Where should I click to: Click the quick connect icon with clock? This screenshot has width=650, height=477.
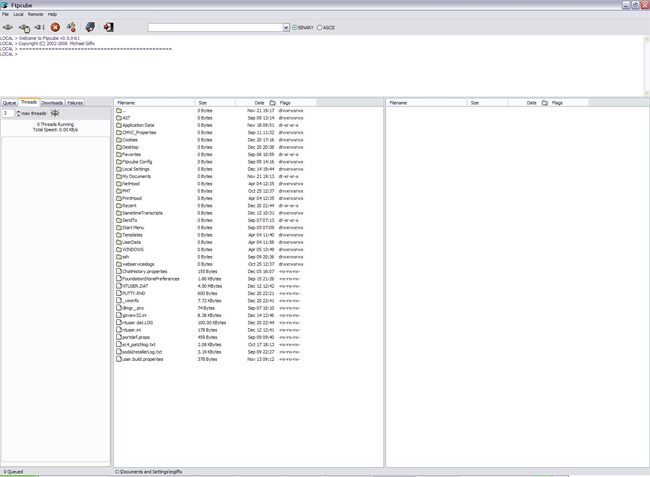24,28
